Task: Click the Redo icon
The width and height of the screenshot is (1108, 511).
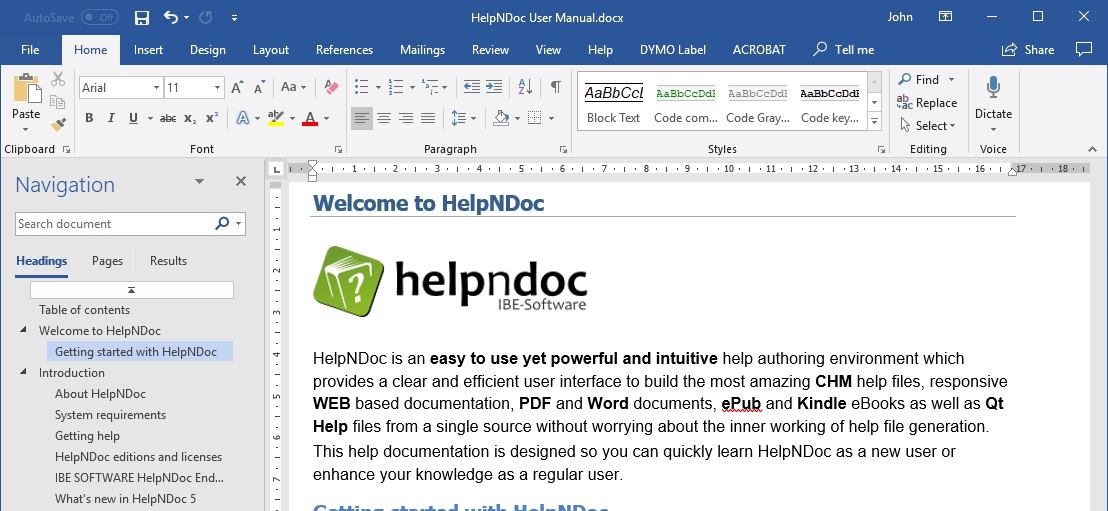Action: point(206,17)
